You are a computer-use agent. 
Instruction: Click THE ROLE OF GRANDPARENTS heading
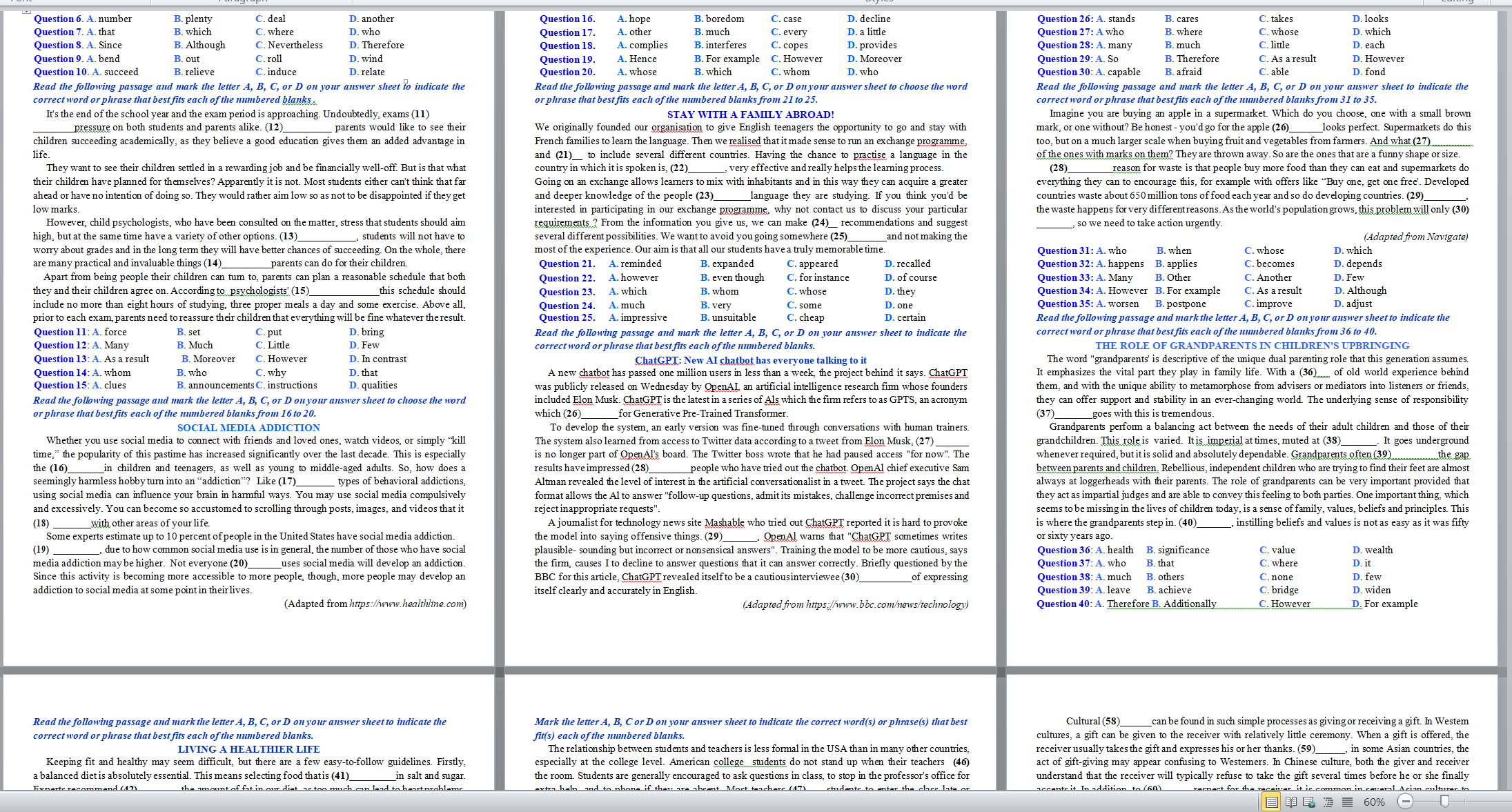pyautogui.click(x=1252, y=346)
